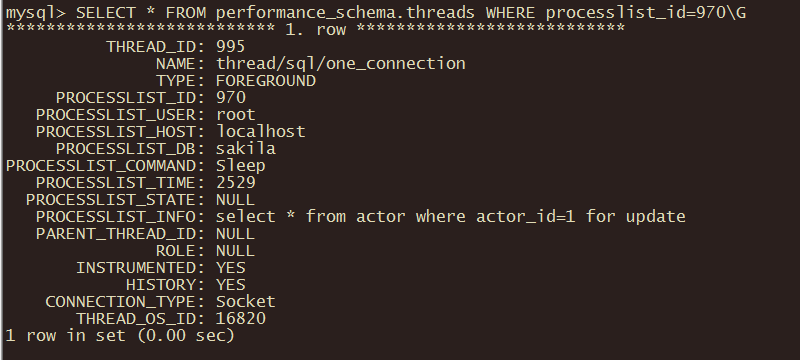Click the HISTORY YES value

(231, 285)
